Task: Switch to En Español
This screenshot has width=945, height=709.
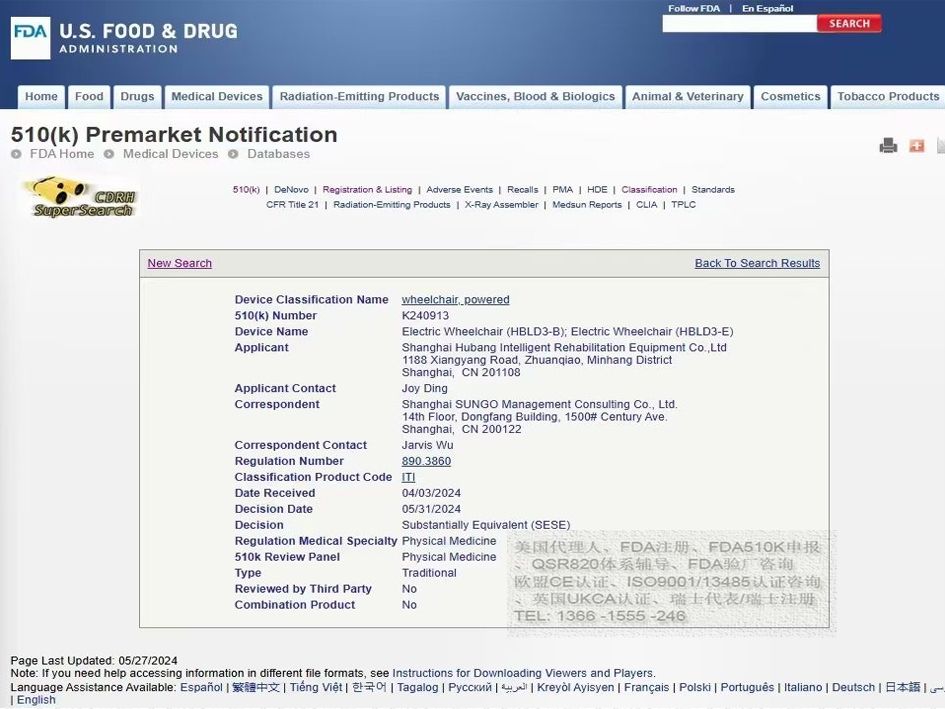Action: pos(767,8)
